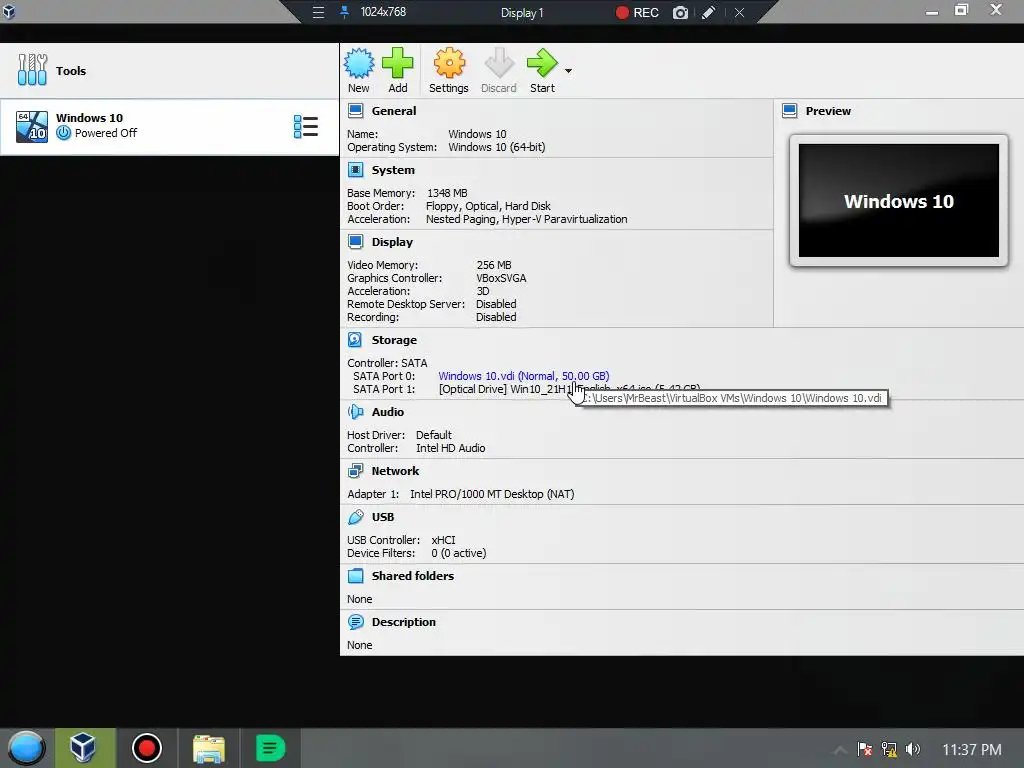Close the recording toolbar with X
1024x768 pixels.
click(739, 12)
